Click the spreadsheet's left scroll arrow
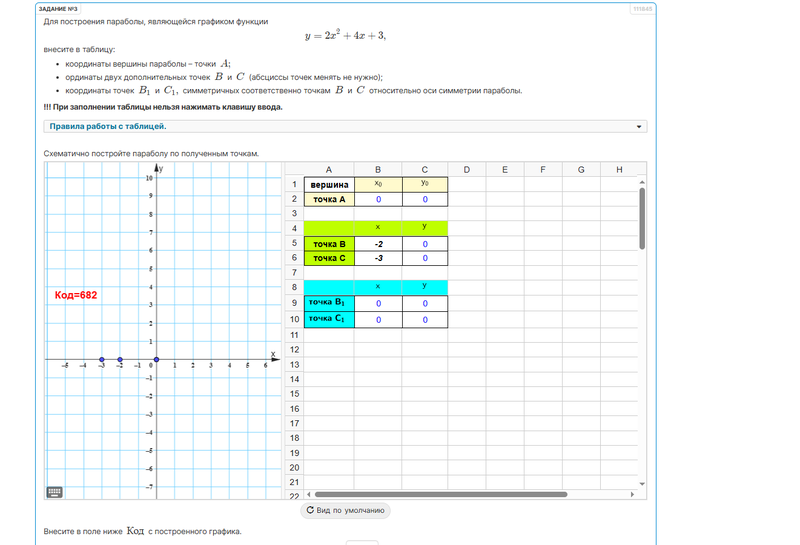 click(308, 494)
